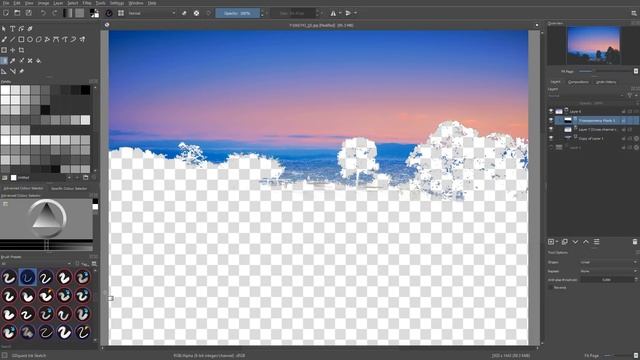
Task: Select the Fill bucket tool
Action: coord(39,60)
